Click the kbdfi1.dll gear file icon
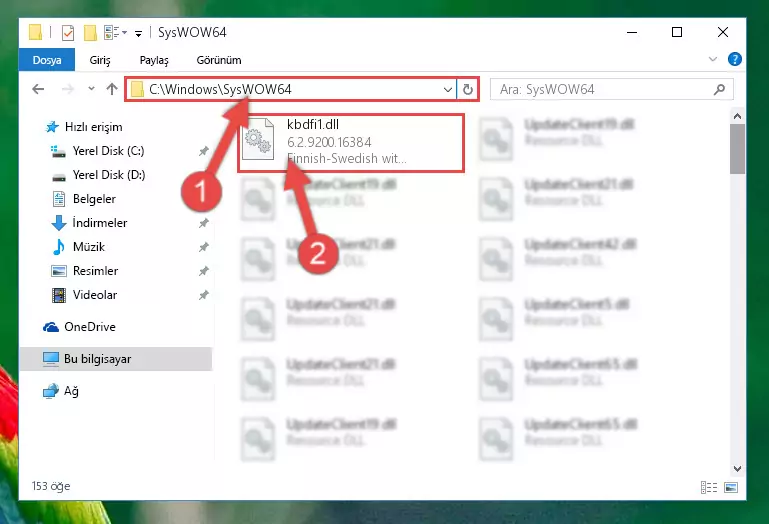The image size is (769, 524). pyautogui.click(x=258, y=139)
